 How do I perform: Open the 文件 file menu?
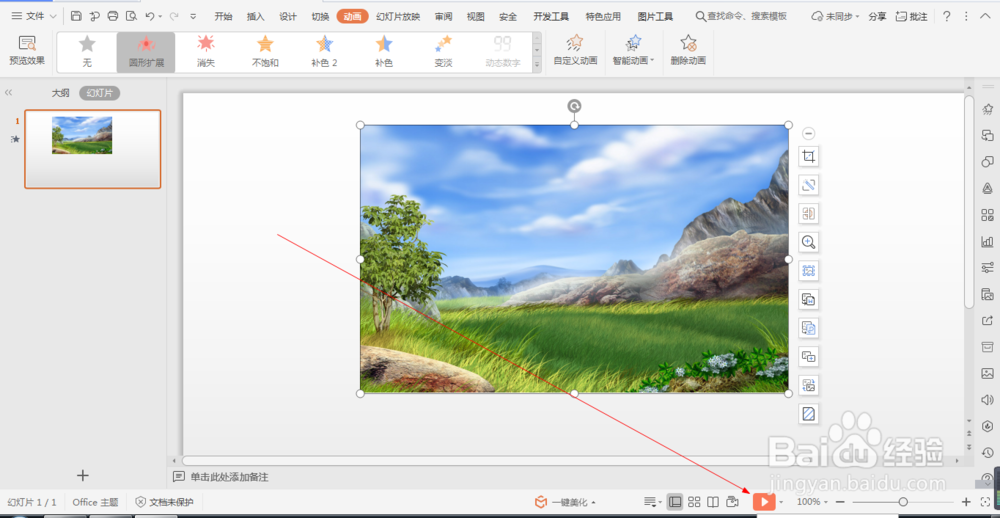pos(34,16)
